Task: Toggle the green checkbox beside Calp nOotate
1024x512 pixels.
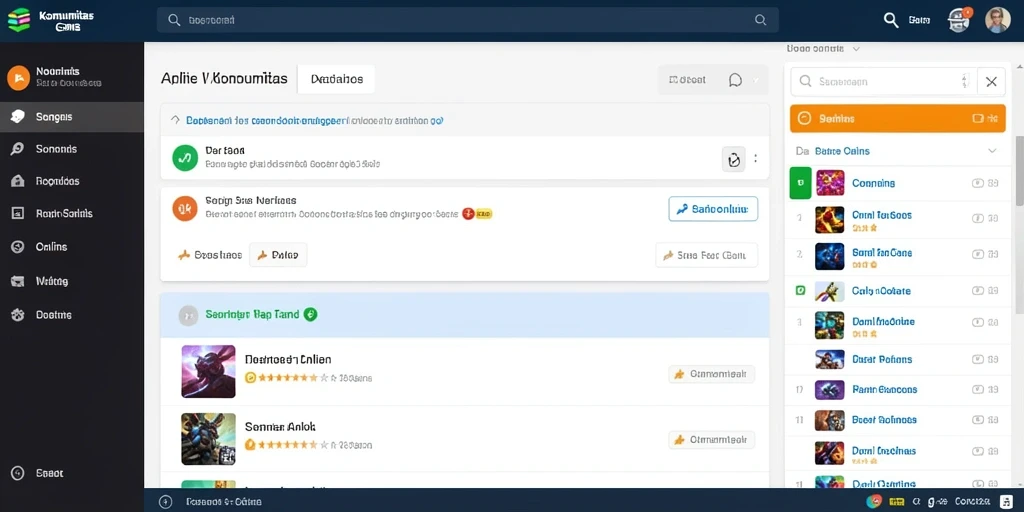Action: tap(801, 291)
